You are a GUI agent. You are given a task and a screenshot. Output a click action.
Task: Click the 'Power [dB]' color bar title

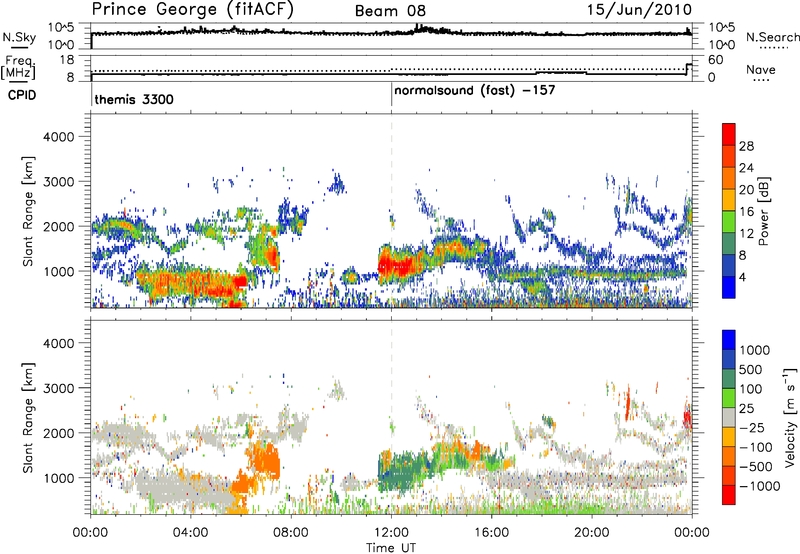(764, 211)
